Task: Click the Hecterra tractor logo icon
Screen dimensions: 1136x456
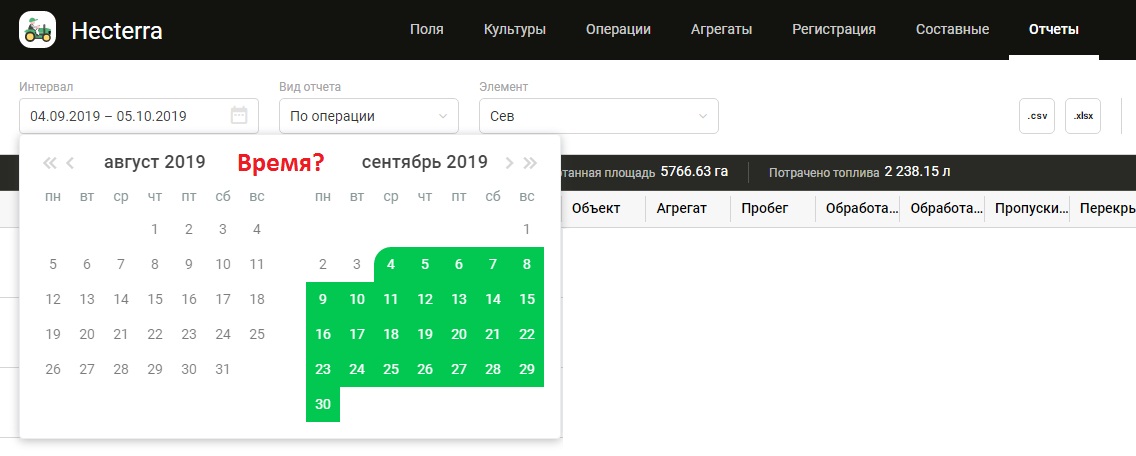Action: (38, 30)
